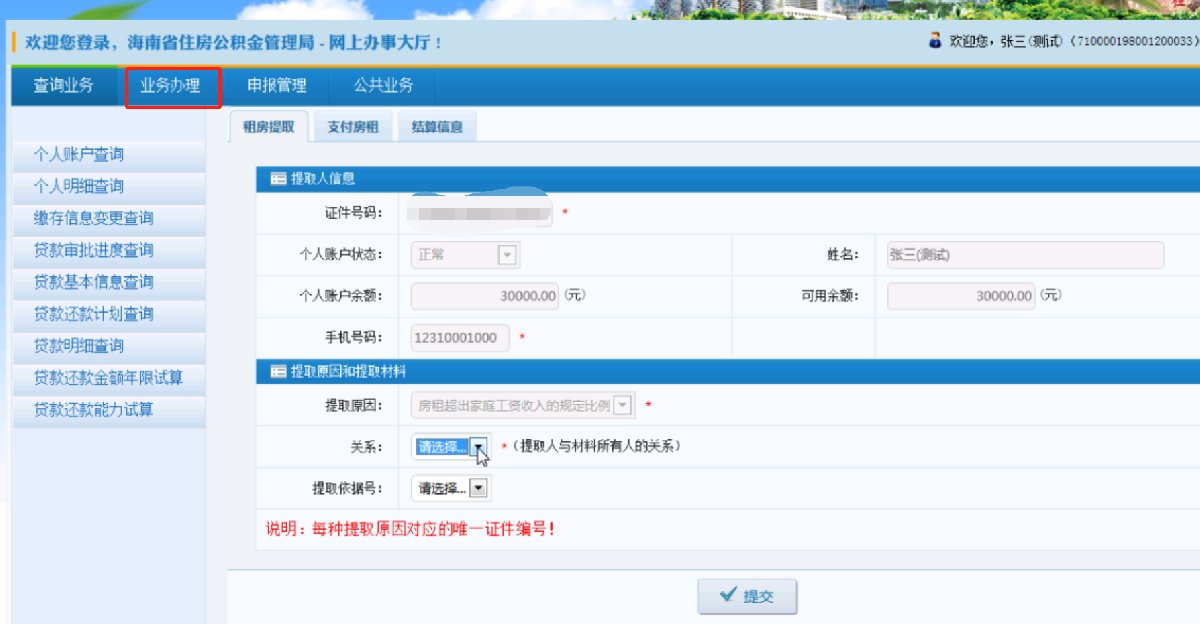Select the 租房提取 tab
The height and width of the screenshot is (624, 1200).
pyautogui.click(x=269, y=127)
